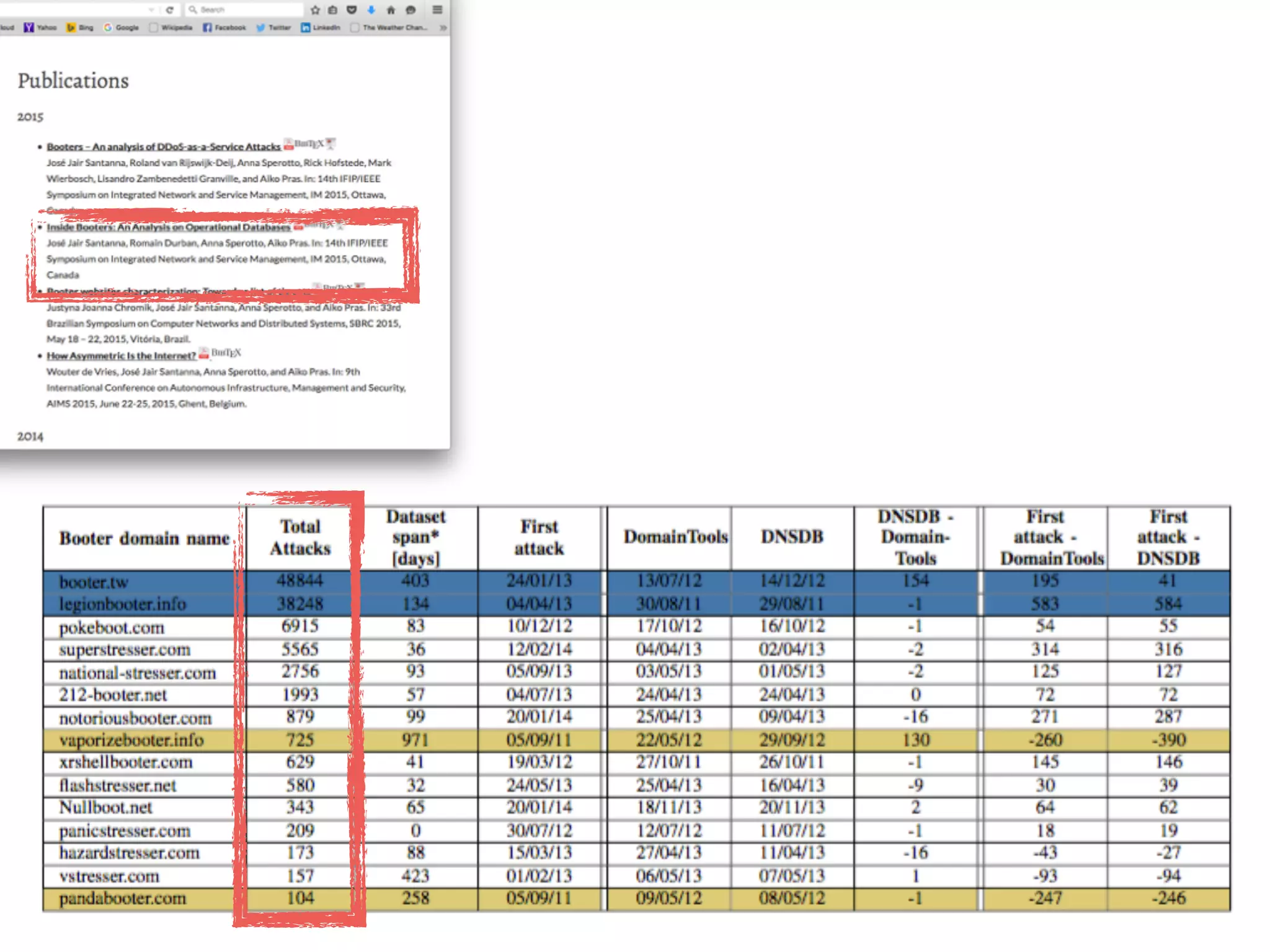
Task: Click BibTeX link for How Asymmetric paper
Action: point(226,353)
